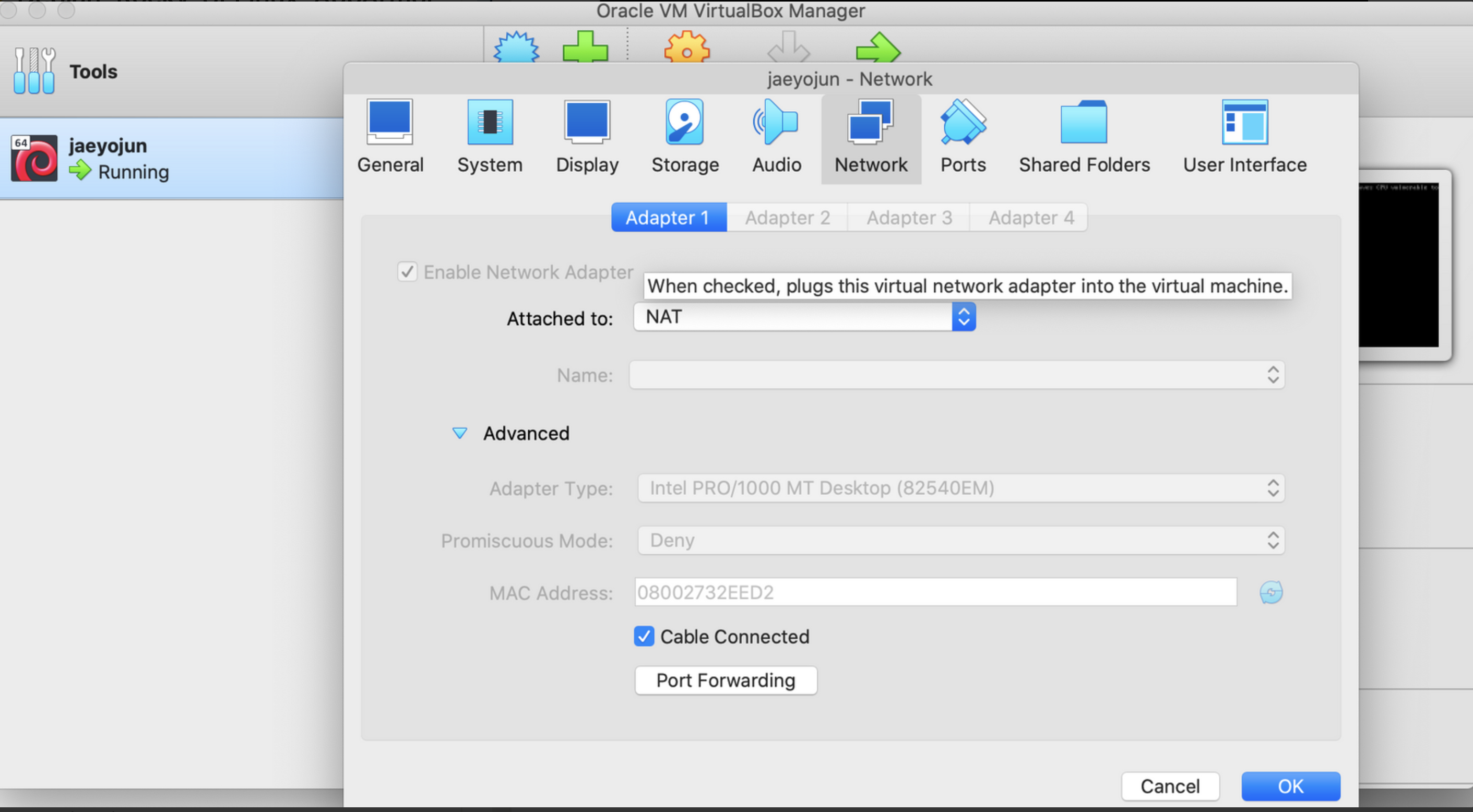Open the Attached to NAT dropdown

804,317
